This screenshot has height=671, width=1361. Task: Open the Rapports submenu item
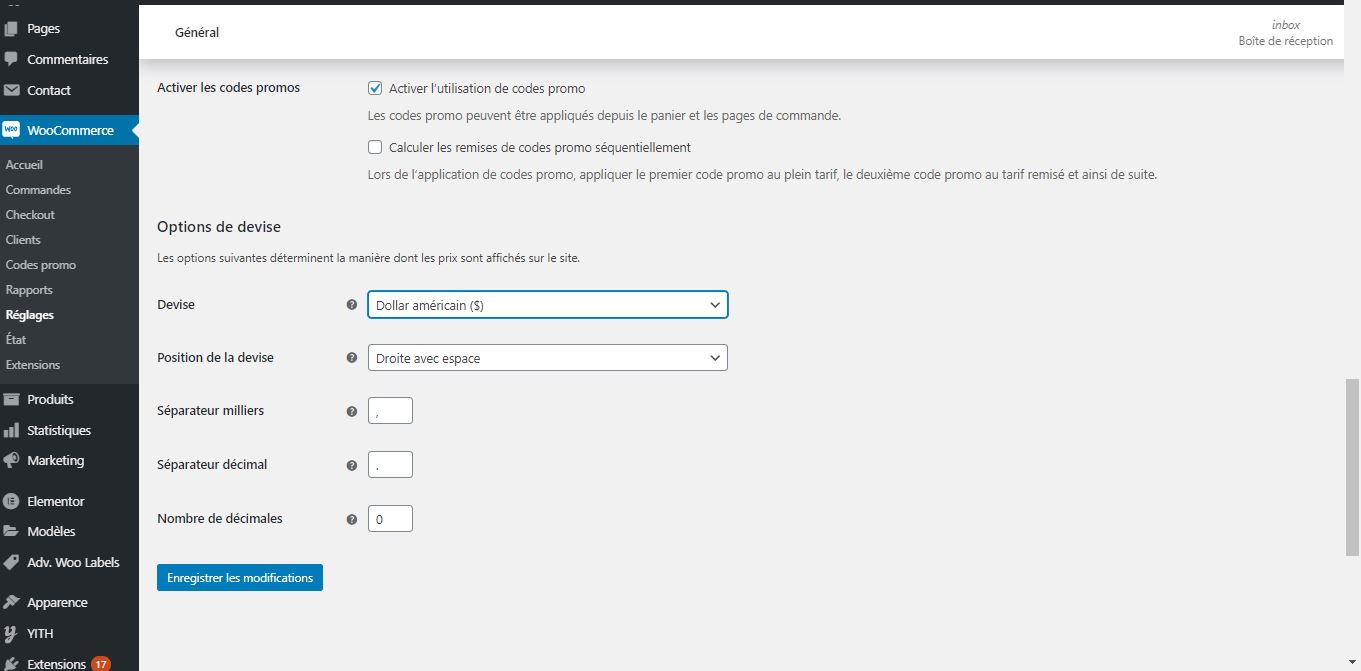point(29,290)
